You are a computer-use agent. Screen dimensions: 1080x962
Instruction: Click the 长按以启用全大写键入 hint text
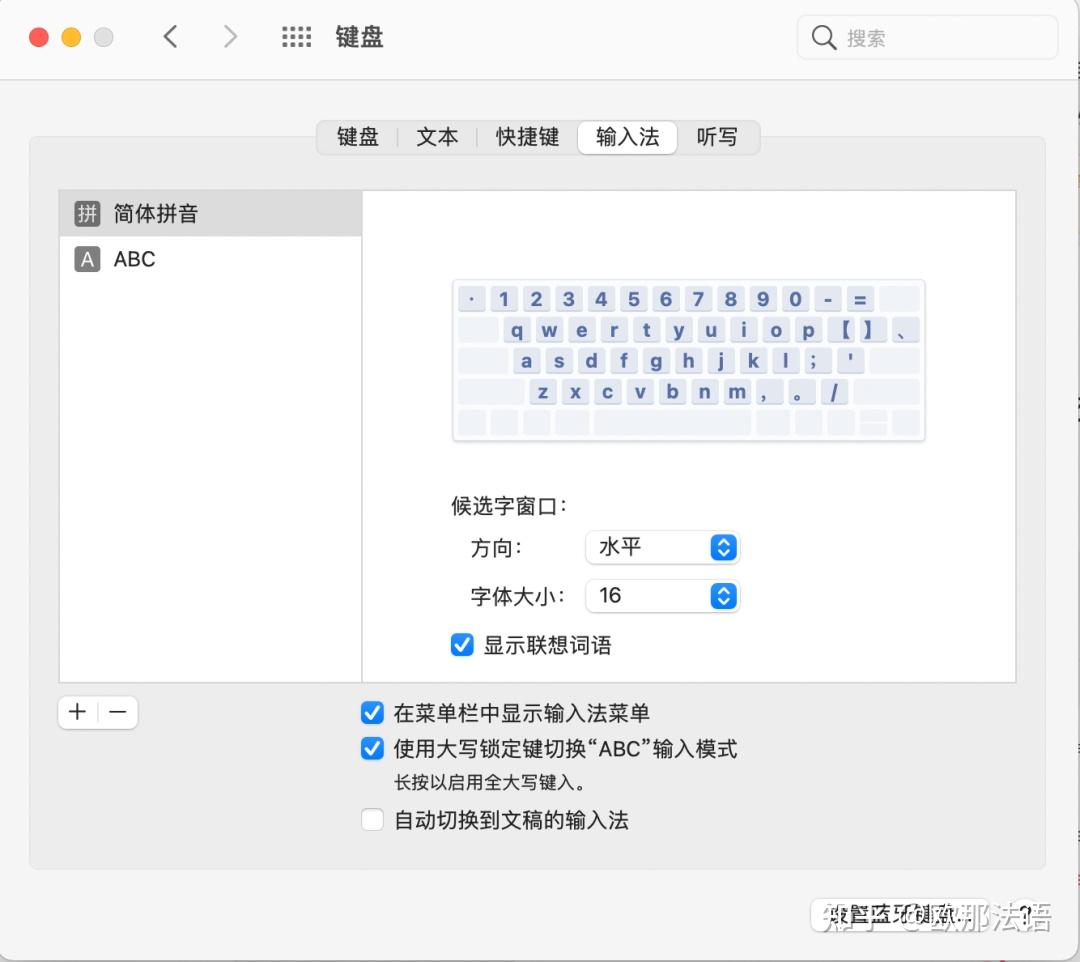(x=490, y=783)
